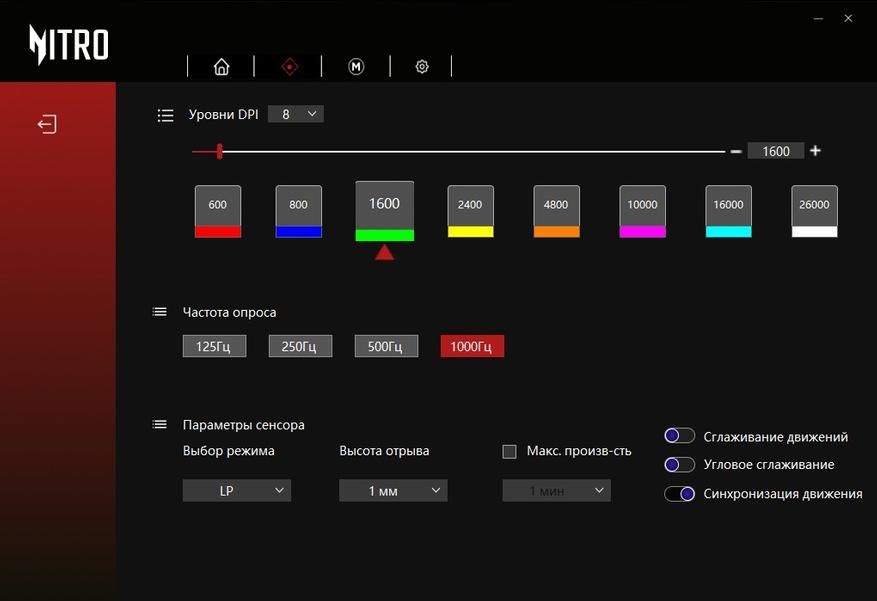Click white color swatch under 26000
The image size is (877, 601).
[814, 232]
